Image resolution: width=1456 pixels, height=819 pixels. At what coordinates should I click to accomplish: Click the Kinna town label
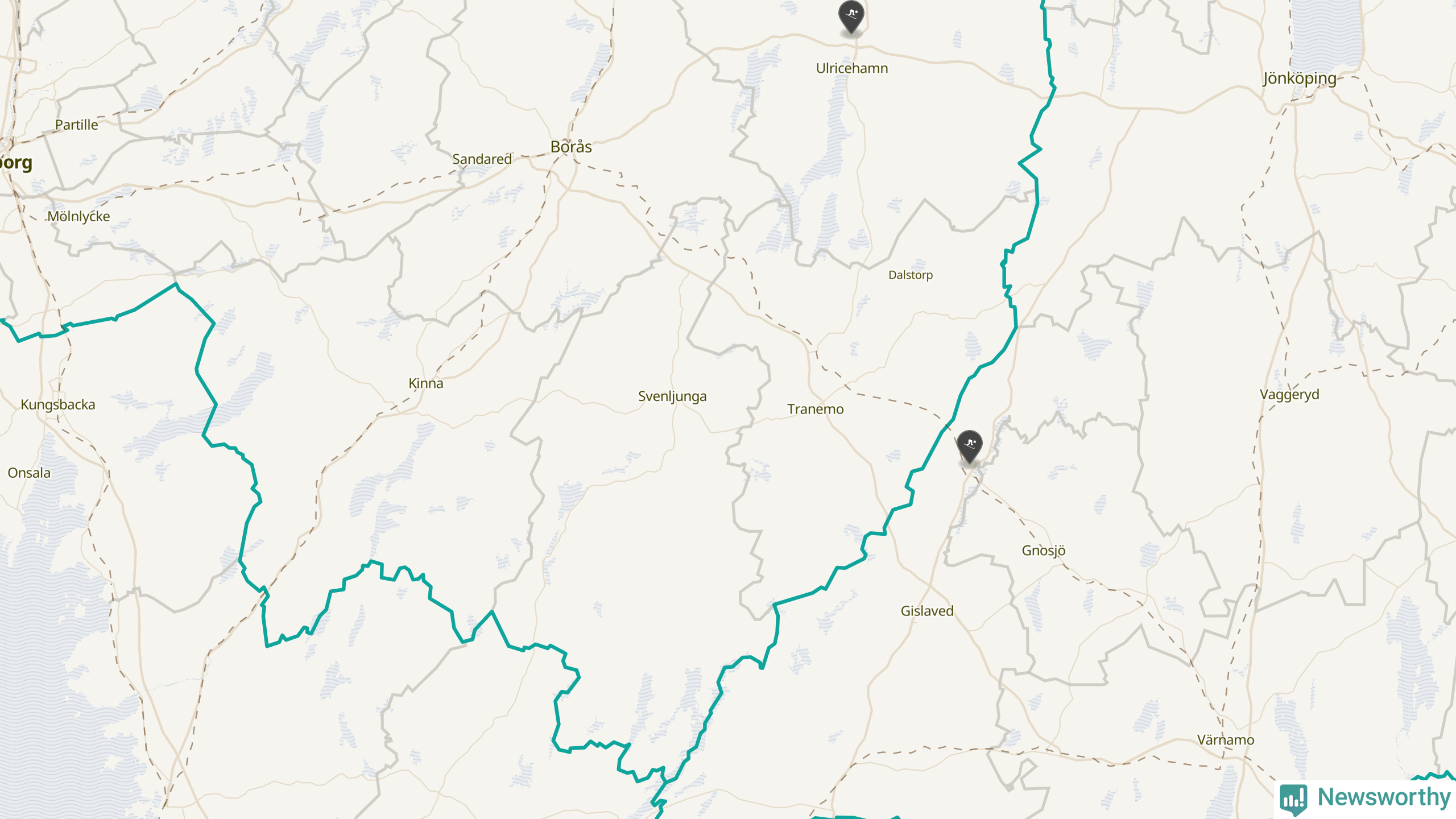point(426,383)
